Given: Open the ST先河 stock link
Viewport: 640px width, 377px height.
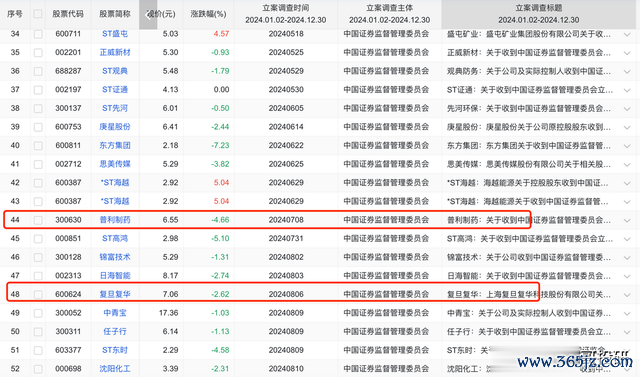Looking at the screenshot, I should (115, 108).
